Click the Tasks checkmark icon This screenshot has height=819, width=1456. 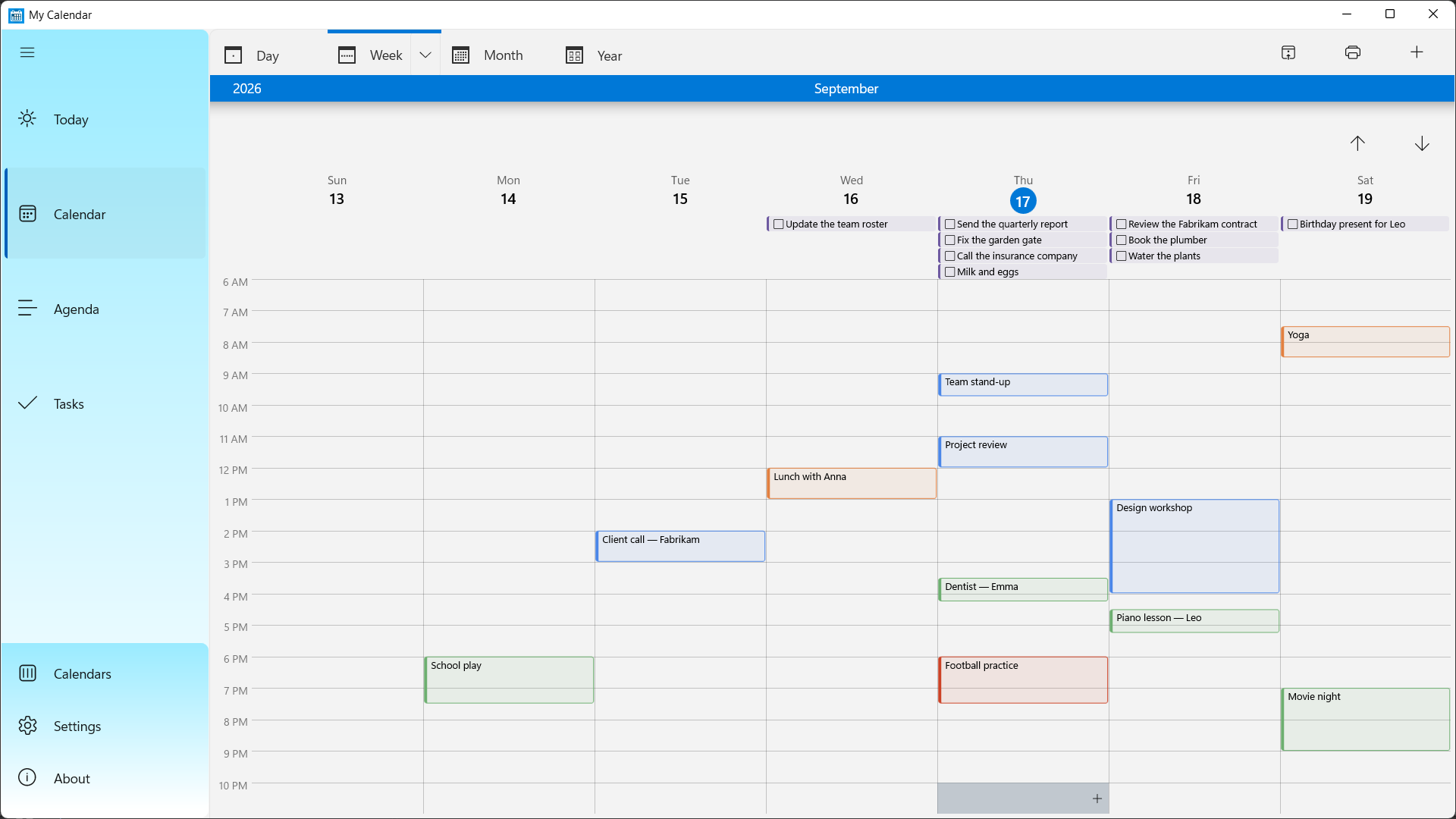click(x=27, y=403)
